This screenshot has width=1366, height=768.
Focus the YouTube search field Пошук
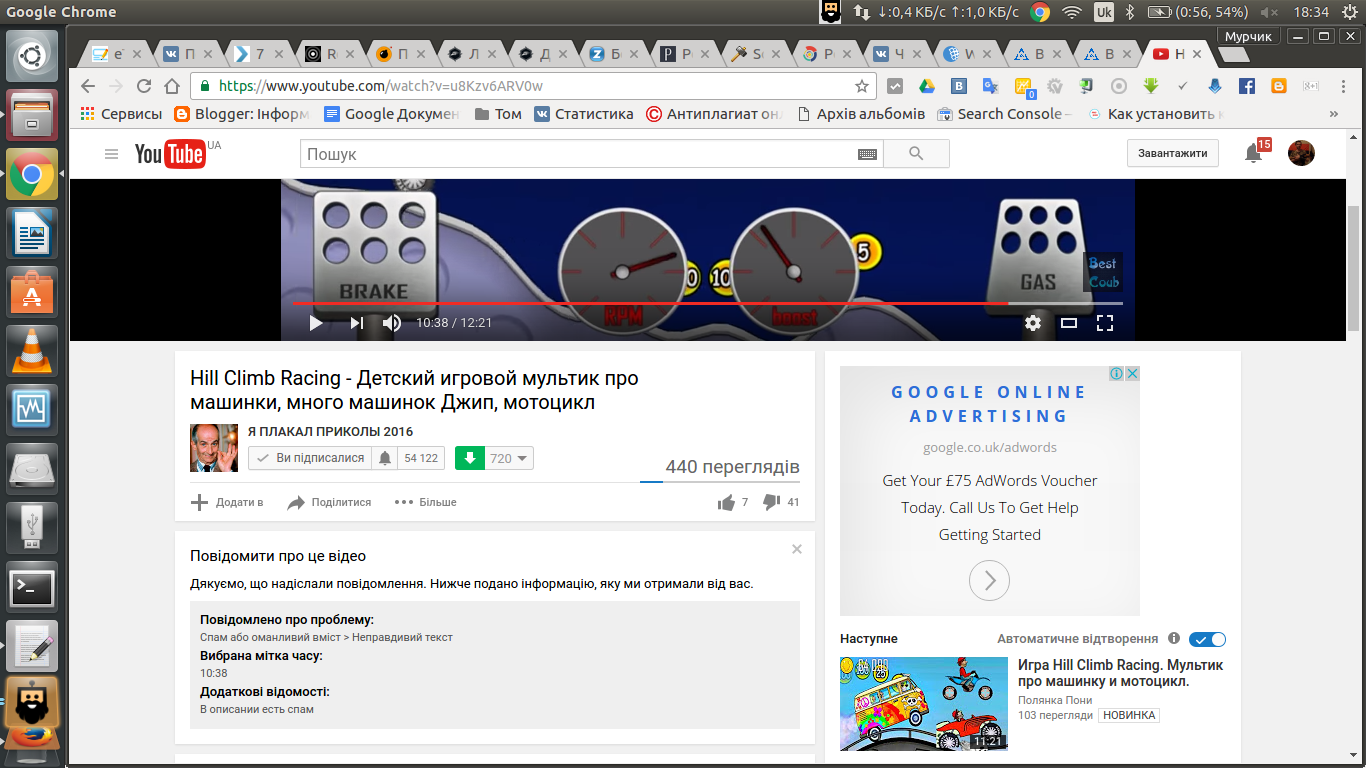tap(578, 154)
